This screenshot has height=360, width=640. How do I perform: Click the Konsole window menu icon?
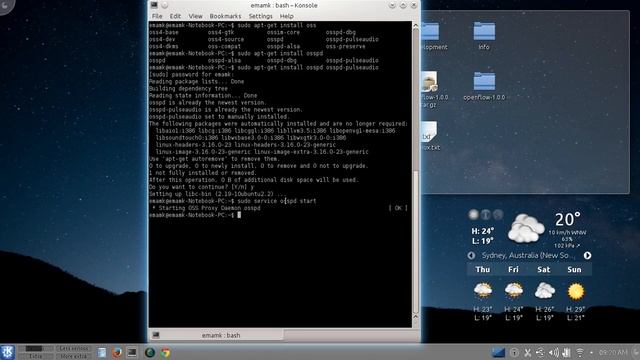[154, 5]
